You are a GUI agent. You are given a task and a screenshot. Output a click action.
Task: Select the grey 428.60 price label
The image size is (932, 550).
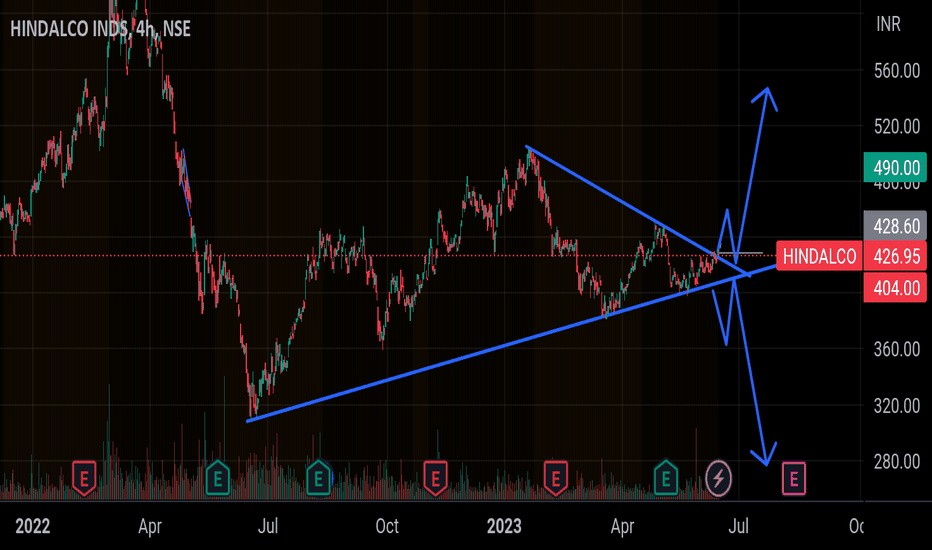point(895,226)
